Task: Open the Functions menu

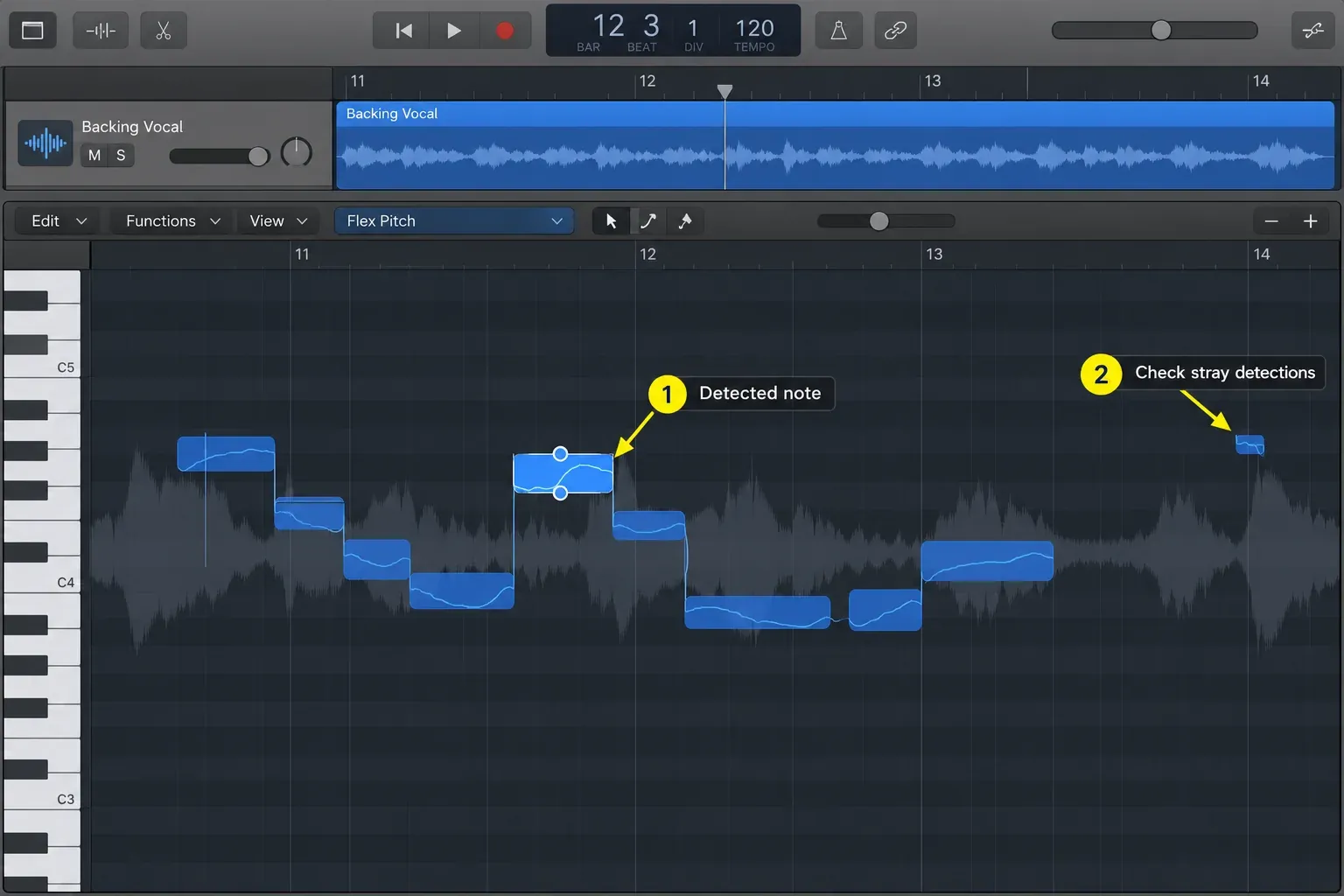Action: (x=172, y=221)
